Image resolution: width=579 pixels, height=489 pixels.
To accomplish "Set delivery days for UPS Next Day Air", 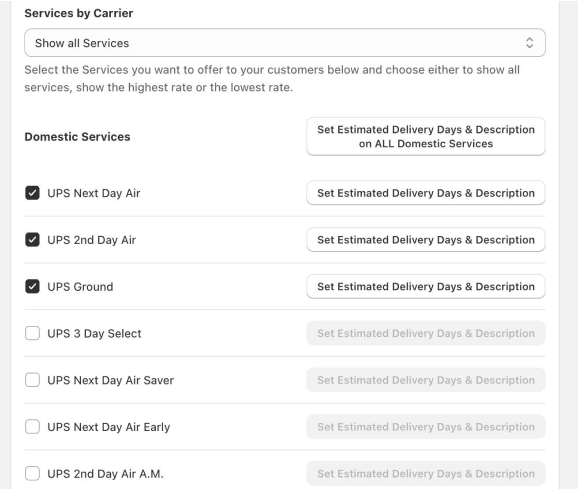I will tap(426, 193).
